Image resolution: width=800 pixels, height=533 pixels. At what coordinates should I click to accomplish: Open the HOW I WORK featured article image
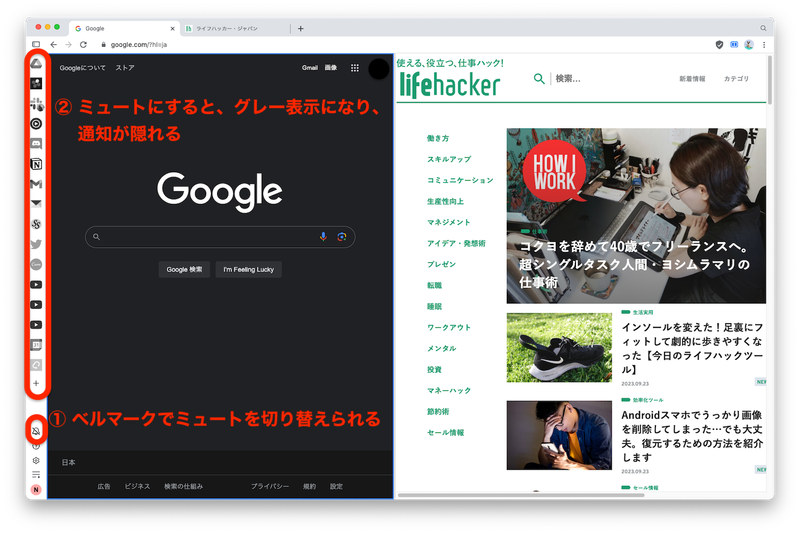636,216
